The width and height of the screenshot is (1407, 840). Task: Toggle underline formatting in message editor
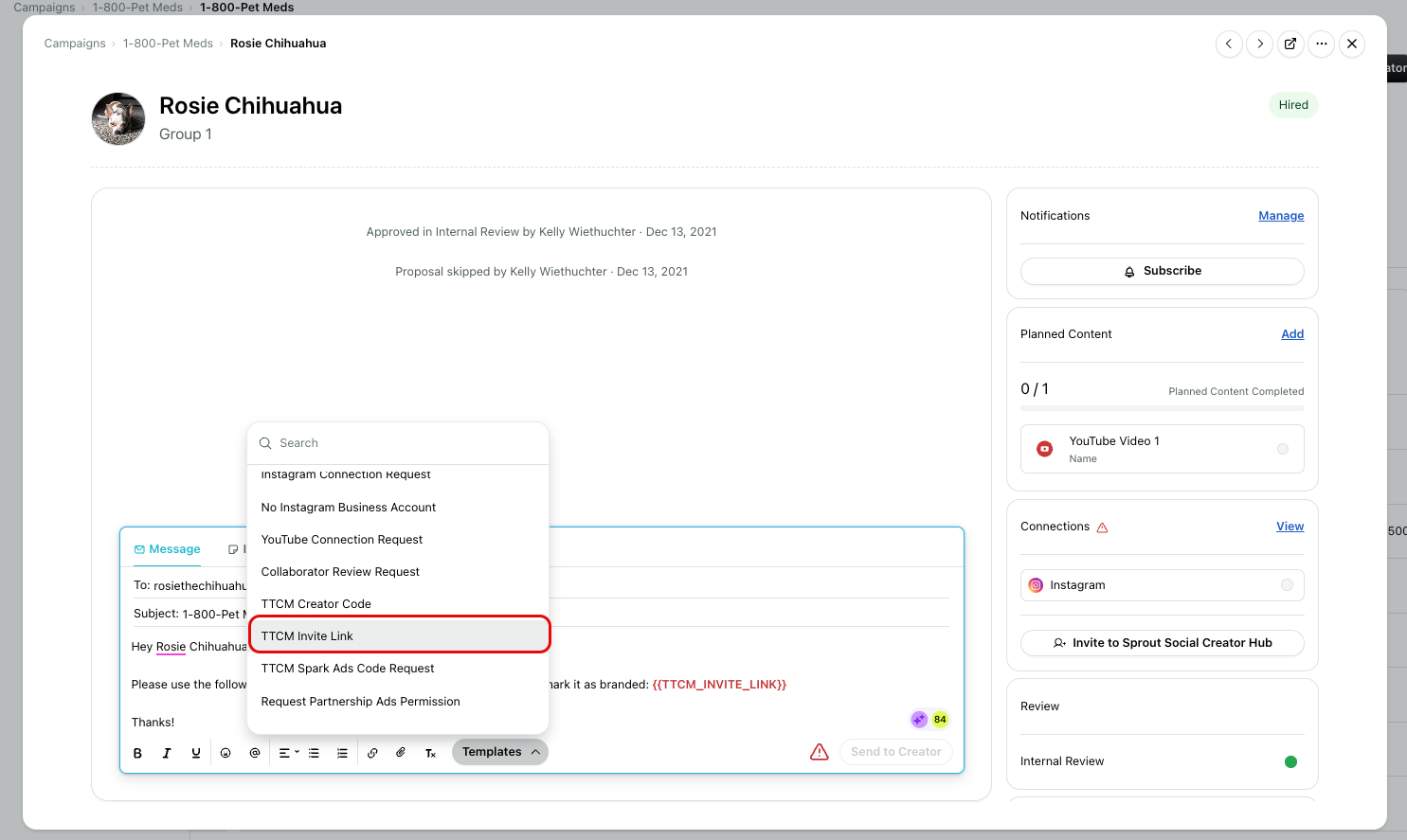(196, 753)
